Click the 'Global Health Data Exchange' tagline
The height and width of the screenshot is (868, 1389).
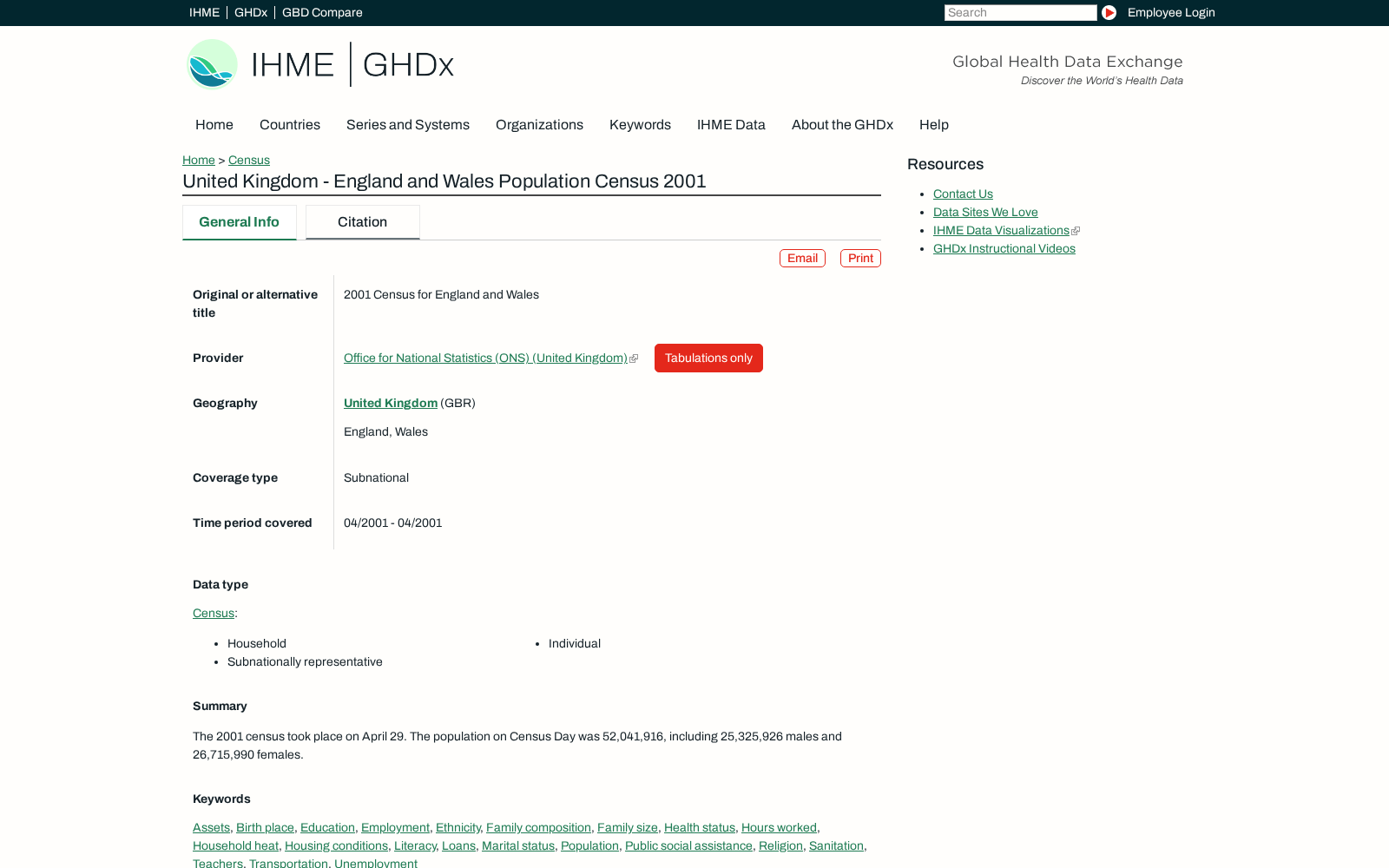point(1068,62)
